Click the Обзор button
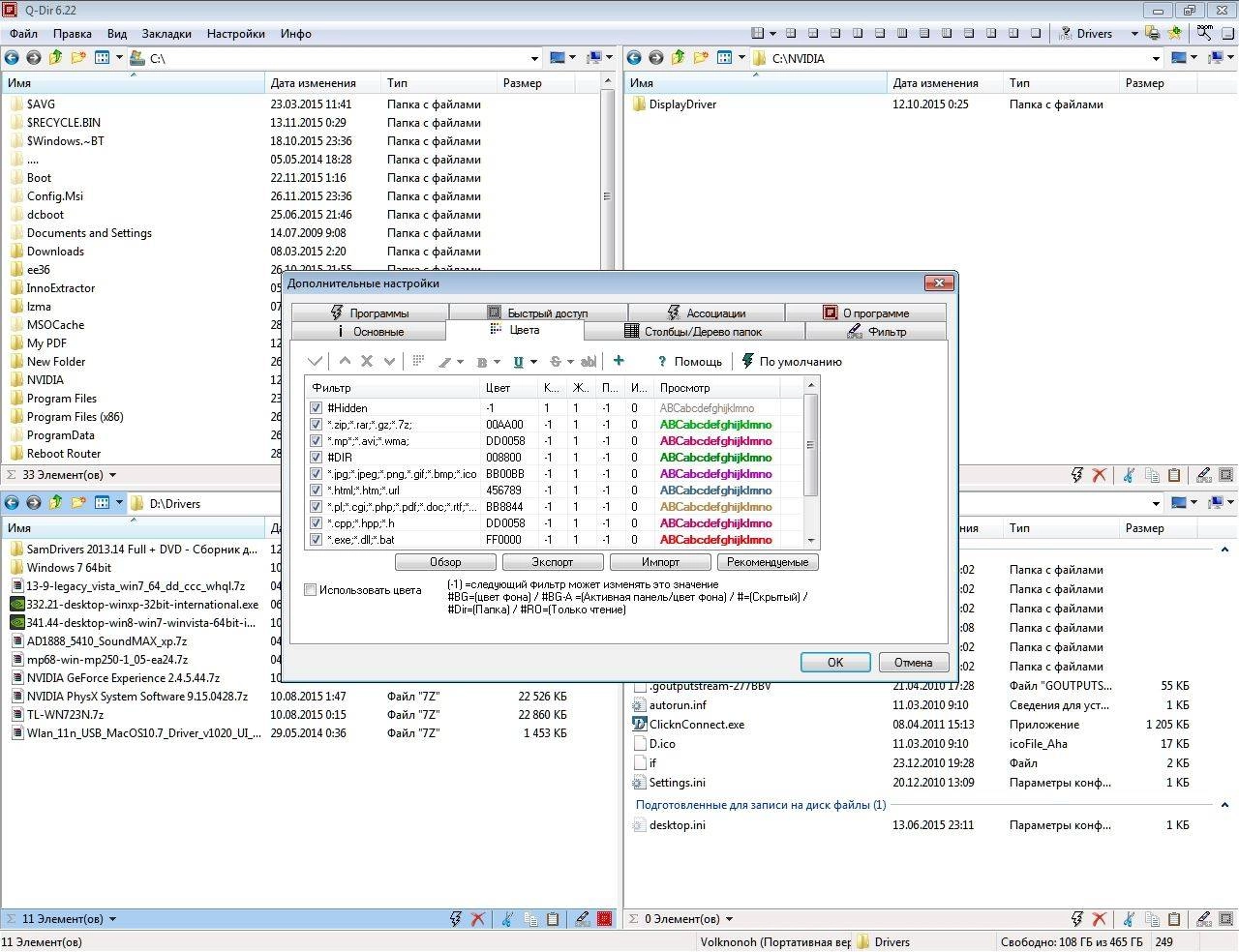Screen dimensions: 1239x952 coord(445,562)
